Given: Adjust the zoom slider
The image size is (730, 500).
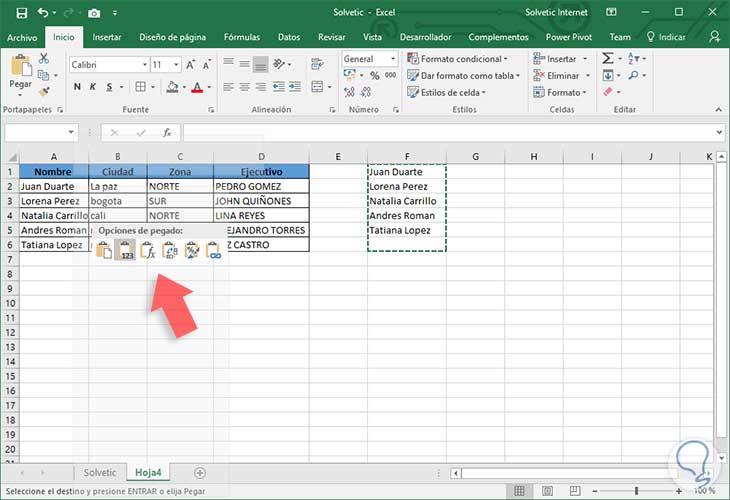Looking at the screenshot, I should pos(636,491).
